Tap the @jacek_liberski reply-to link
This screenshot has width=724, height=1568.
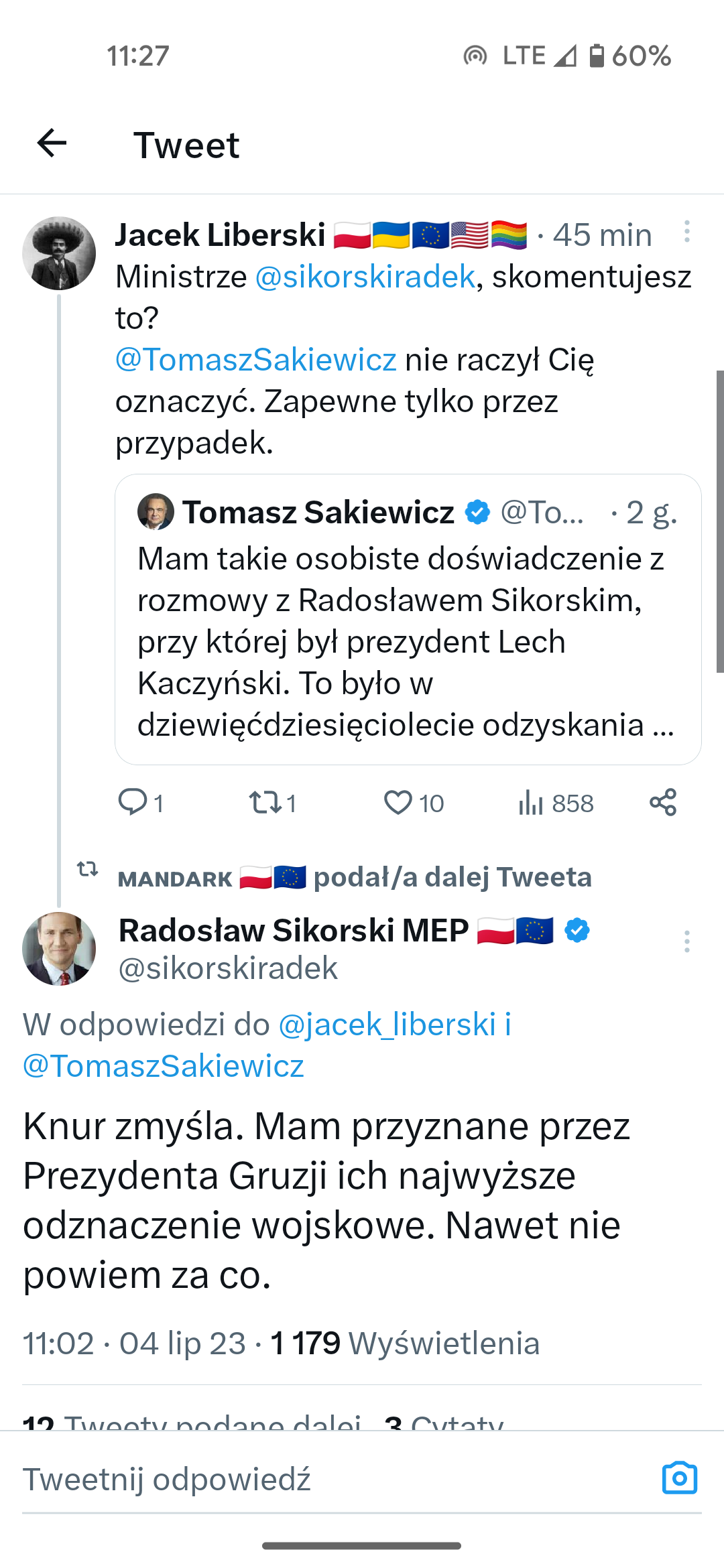[x=387, y=1025]
